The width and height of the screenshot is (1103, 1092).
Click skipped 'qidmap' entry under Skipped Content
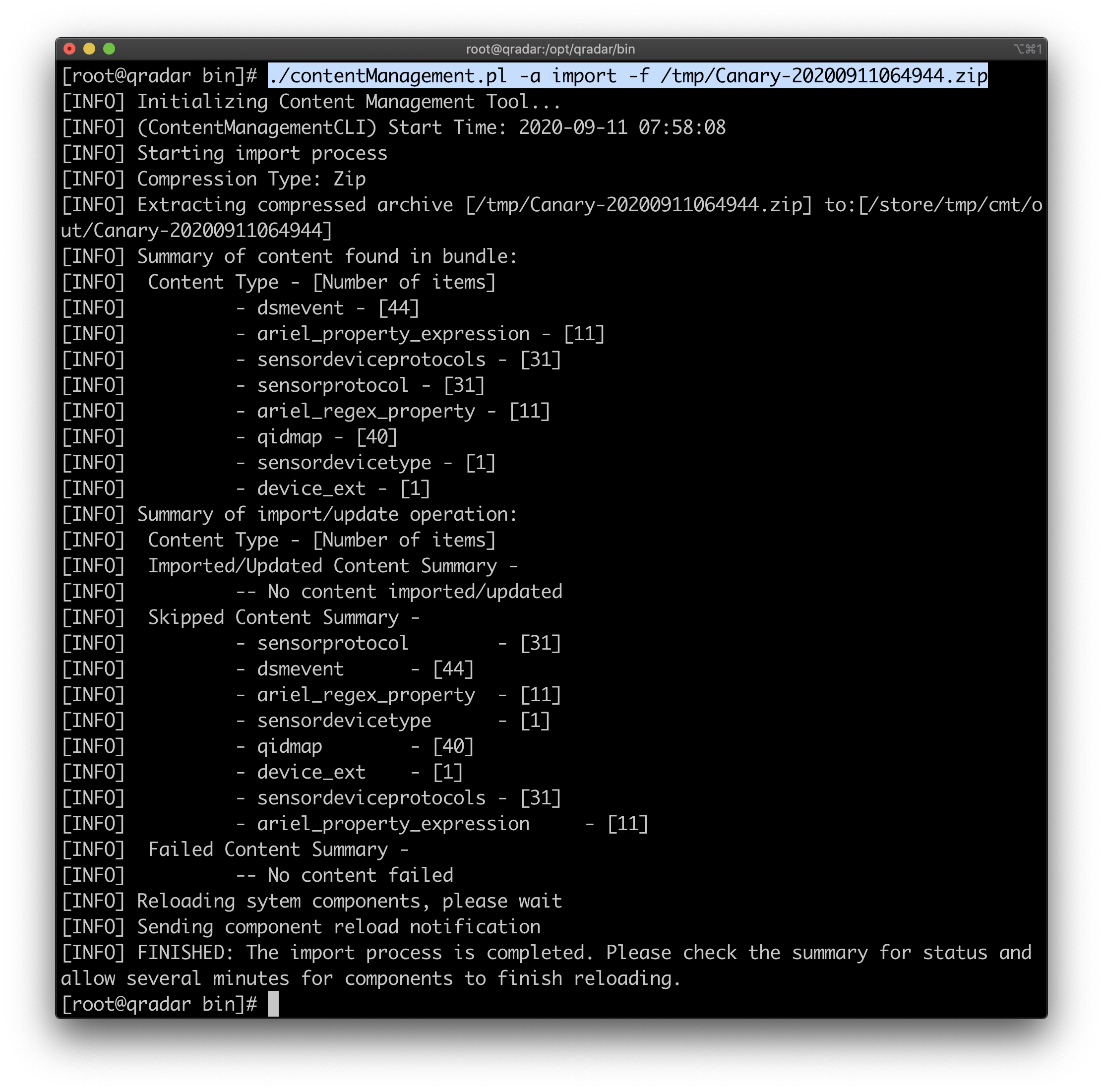point(355,747)
